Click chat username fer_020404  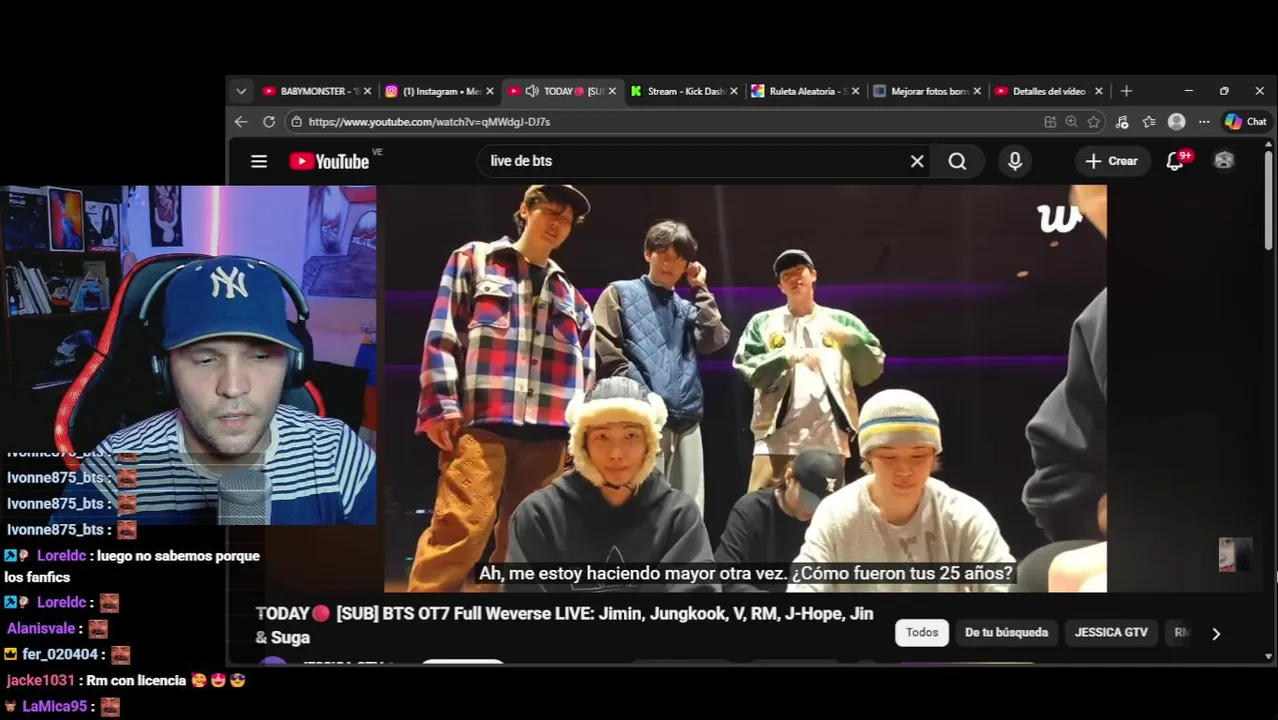[x=60, y=655]
